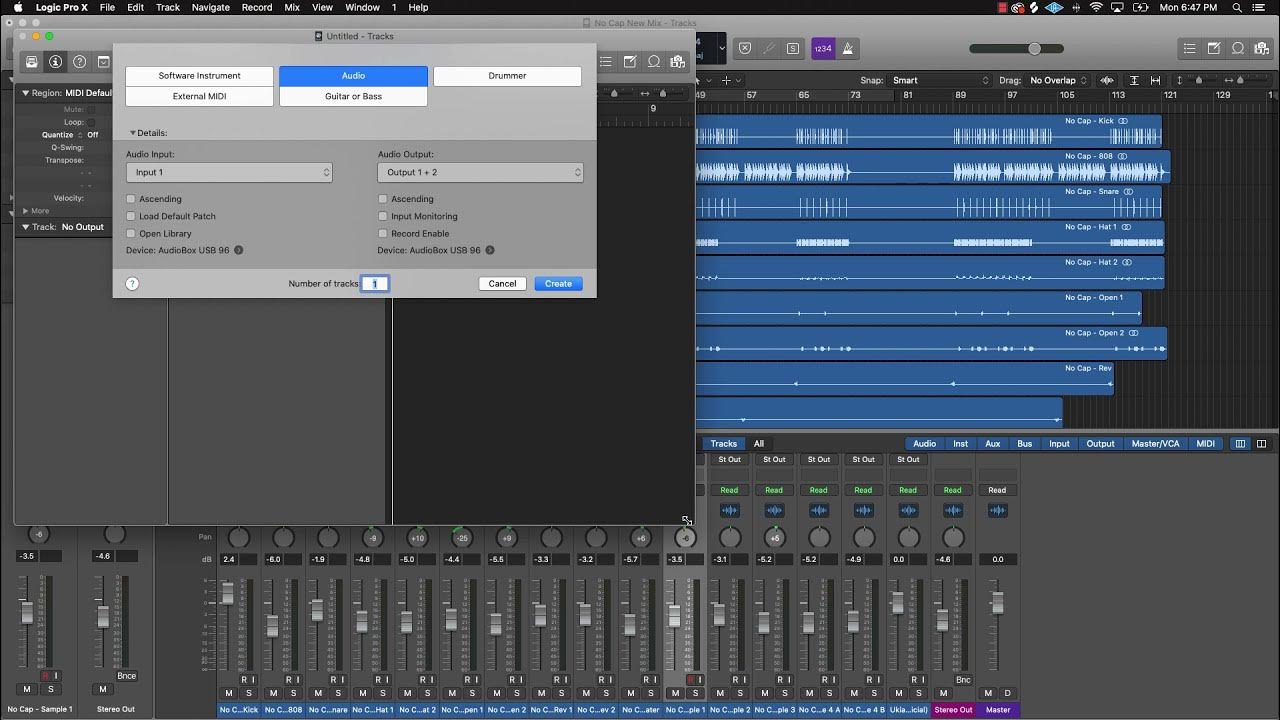
Task: Toggle the metronome click button
Action: [848, 48]
